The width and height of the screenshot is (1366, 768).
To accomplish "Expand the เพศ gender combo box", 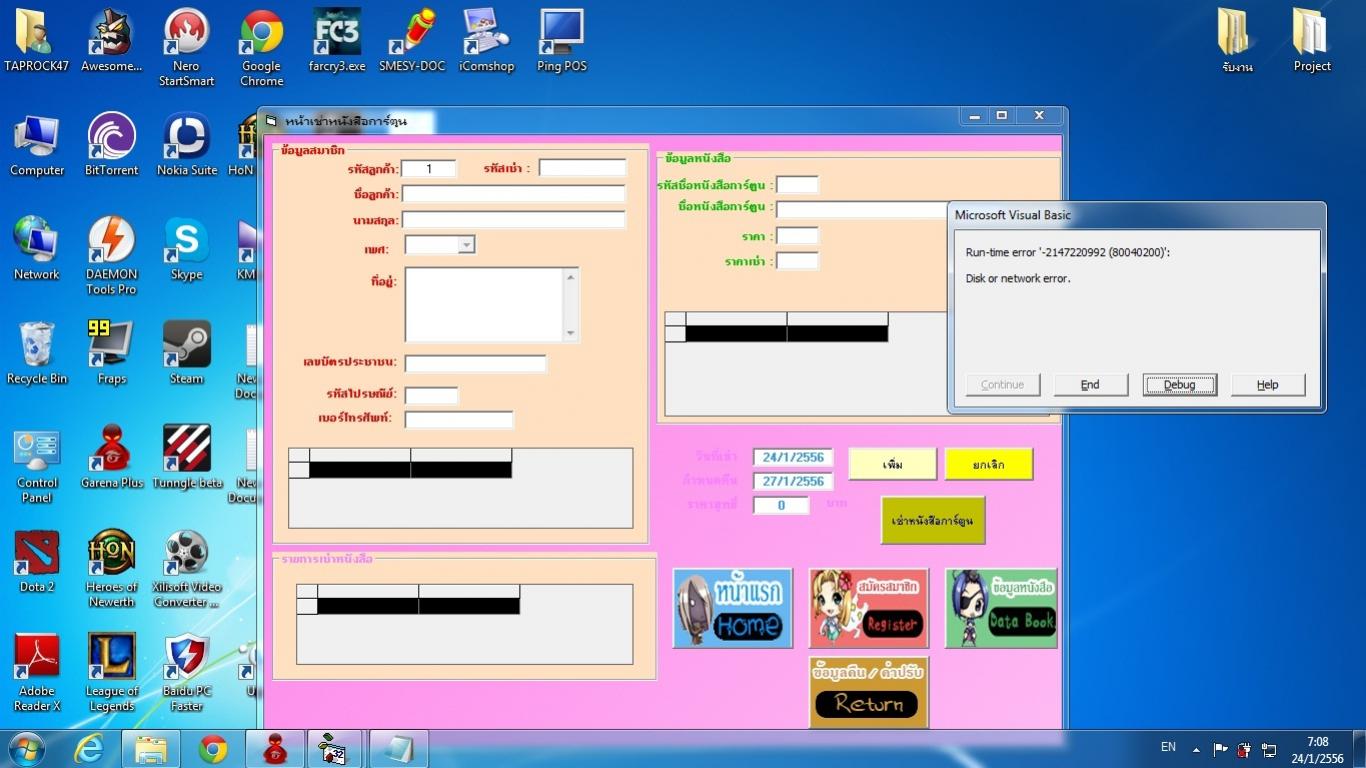I will [x=466, y=245].
